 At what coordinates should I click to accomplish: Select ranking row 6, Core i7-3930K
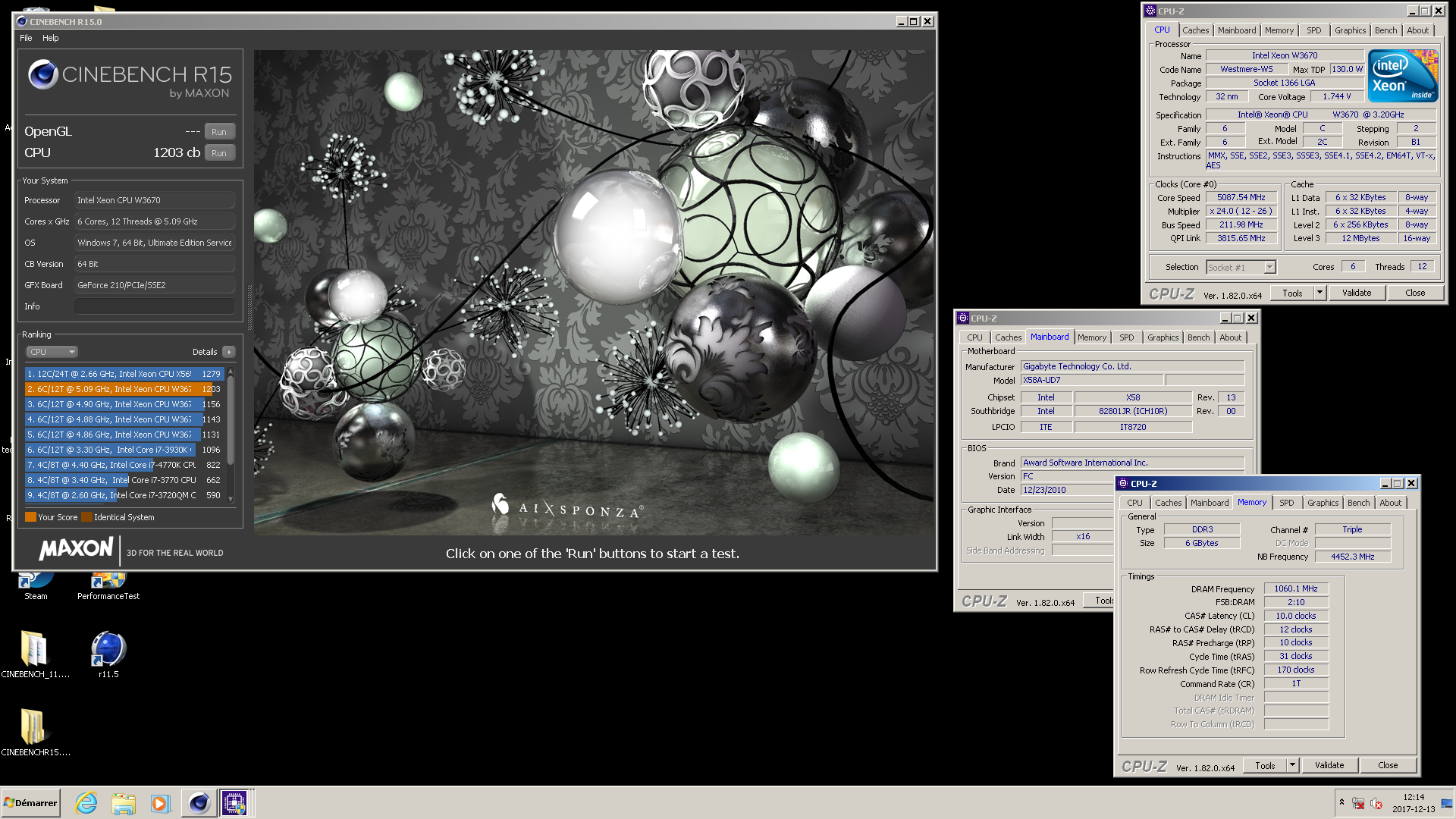[x=124, y=450]
